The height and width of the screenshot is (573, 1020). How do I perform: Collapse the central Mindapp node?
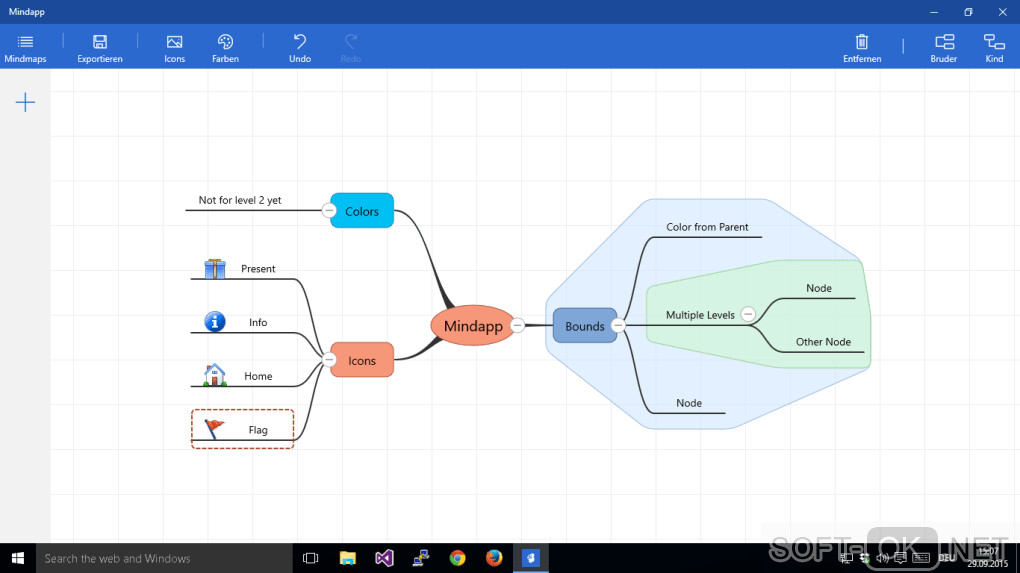click(x=517, y=325)
